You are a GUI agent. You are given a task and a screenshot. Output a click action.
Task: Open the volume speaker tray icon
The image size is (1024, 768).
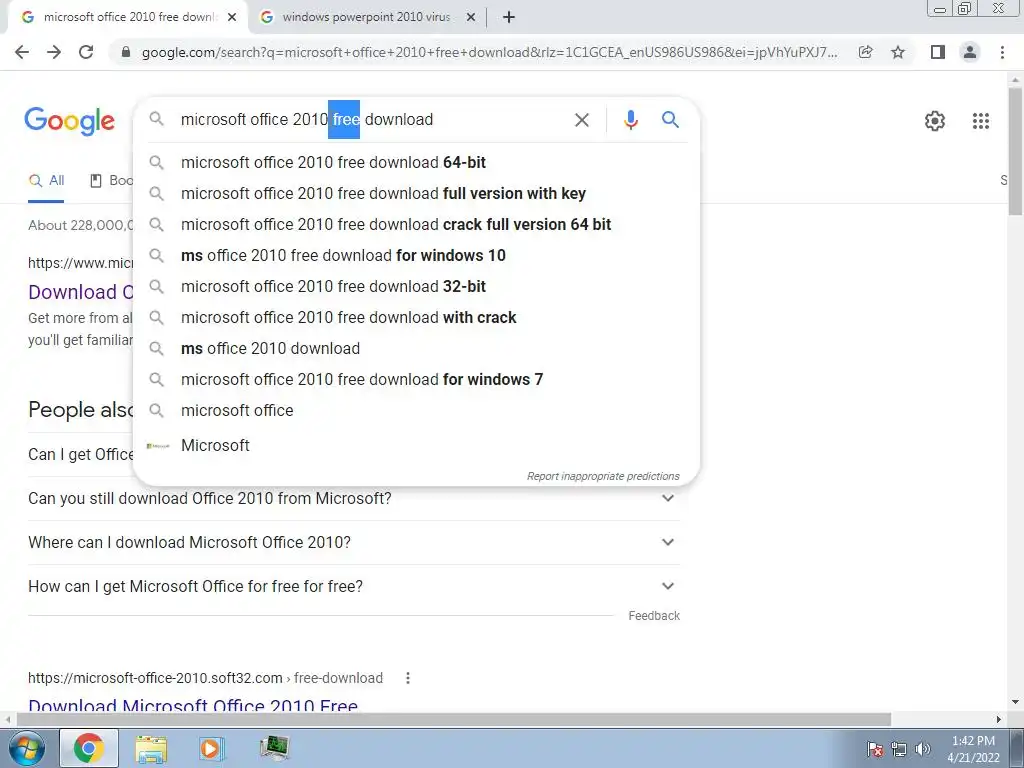click(x=922, y=749)
